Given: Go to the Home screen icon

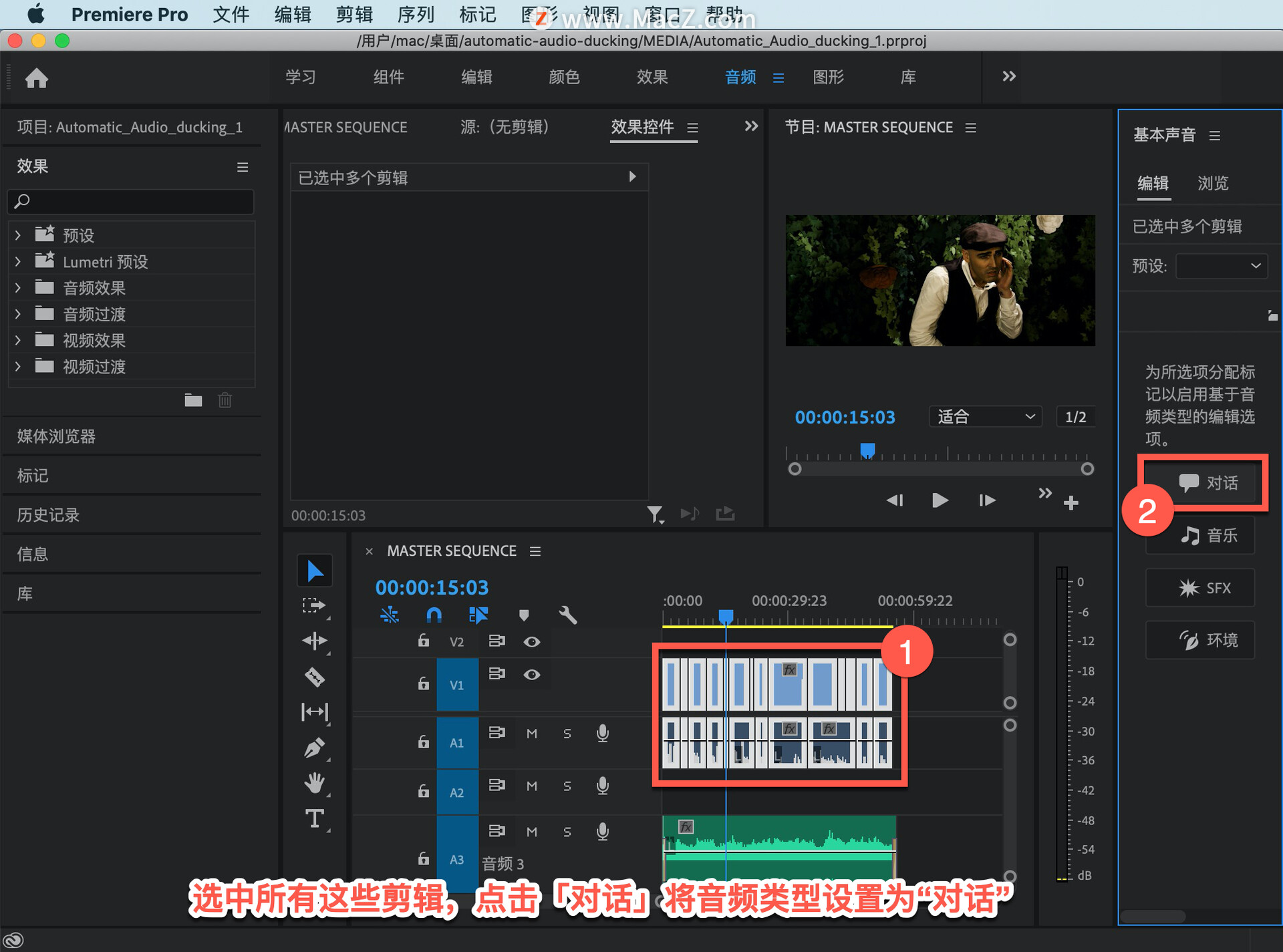Looking at the screenshot, I should [37, 78].
